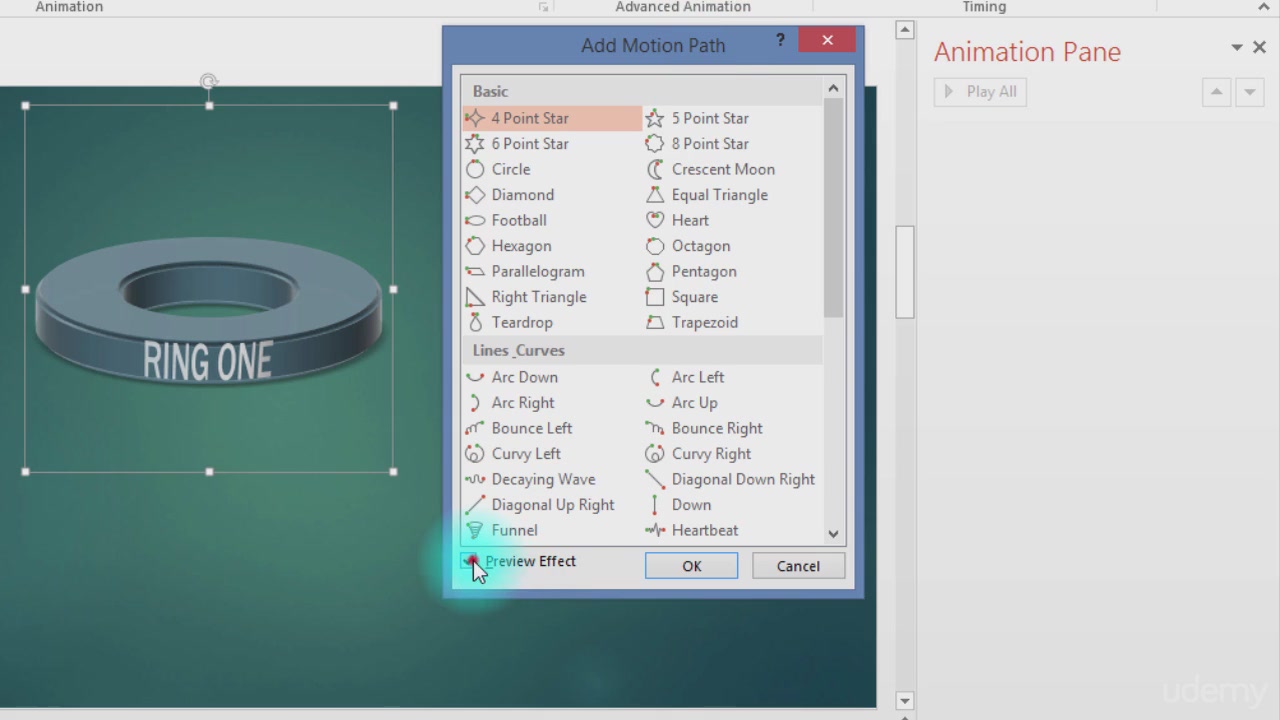Open the Animation ribbon section
Screen dimensions: 1280x720
pos(69,7)
